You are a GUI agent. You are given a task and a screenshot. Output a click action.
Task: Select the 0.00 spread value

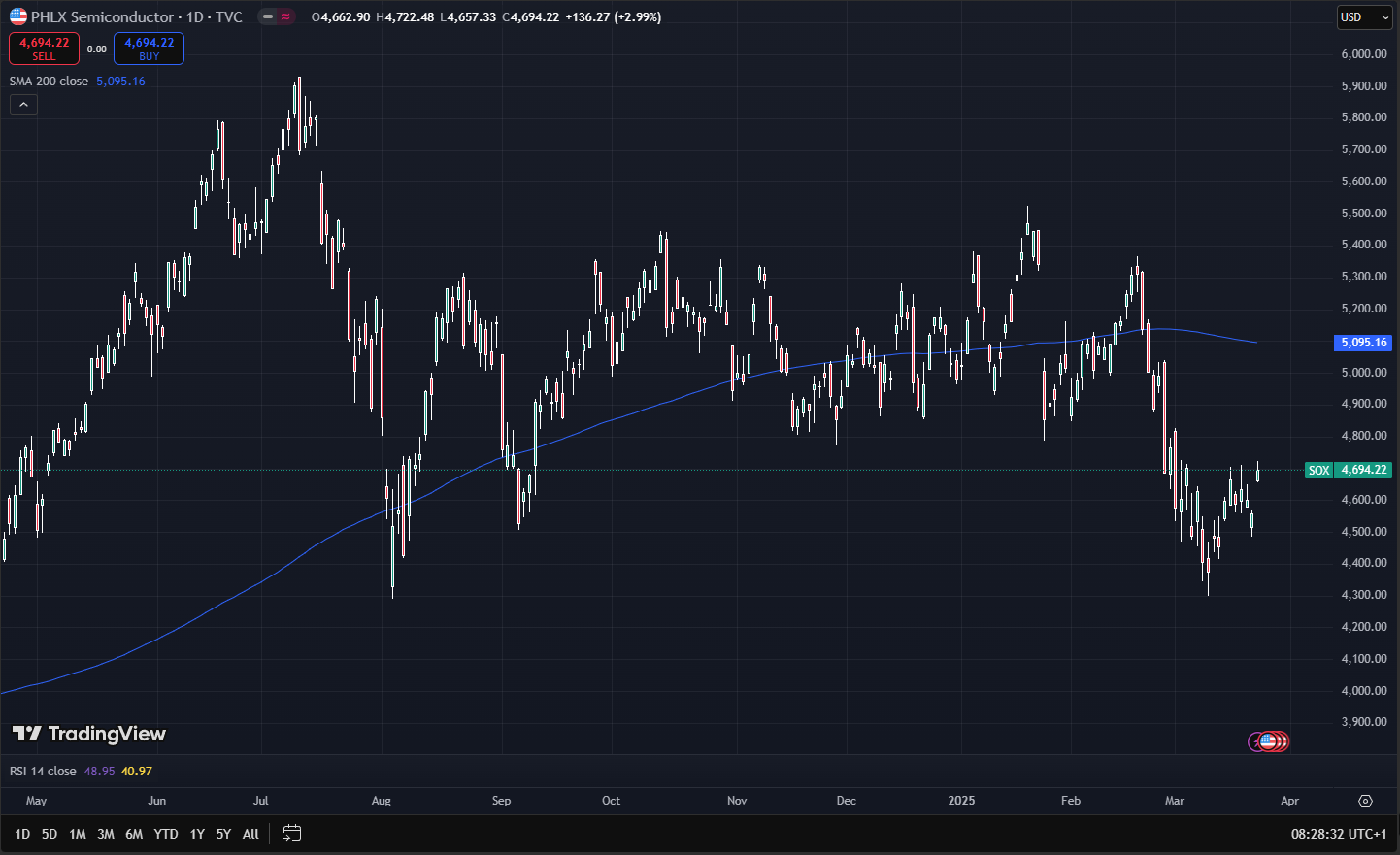point(97,49)
